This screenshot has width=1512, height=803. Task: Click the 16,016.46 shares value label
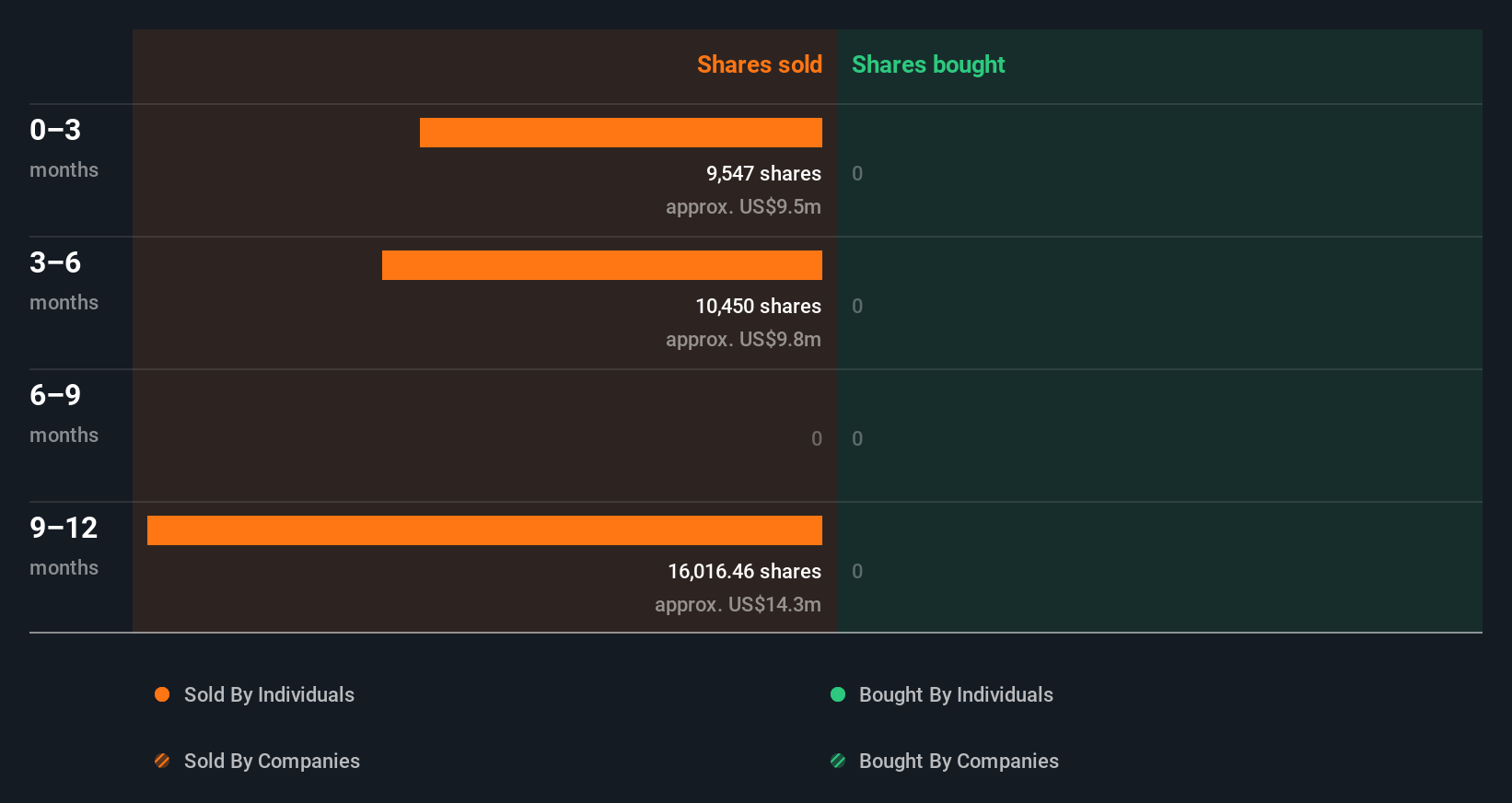click(x=744, y=571)
